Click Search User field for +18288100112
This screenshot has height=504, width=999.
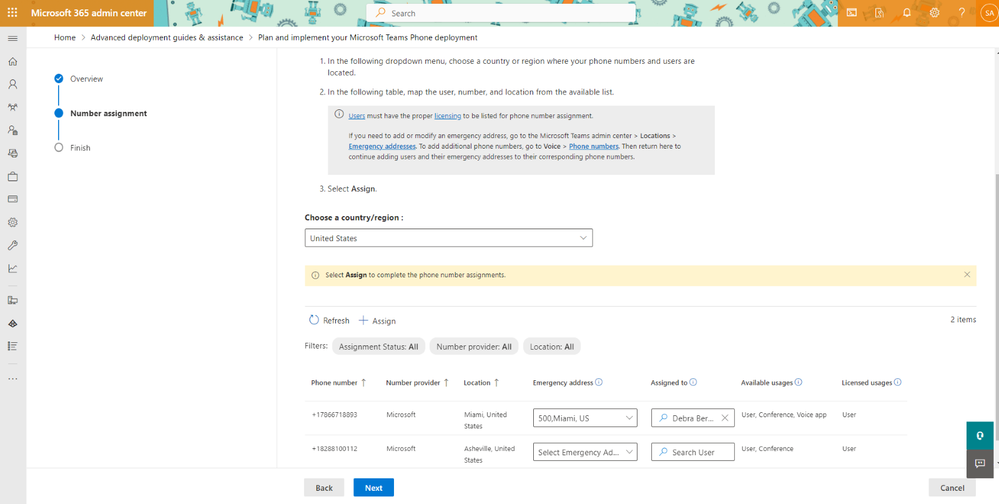(x=693, y=452)
